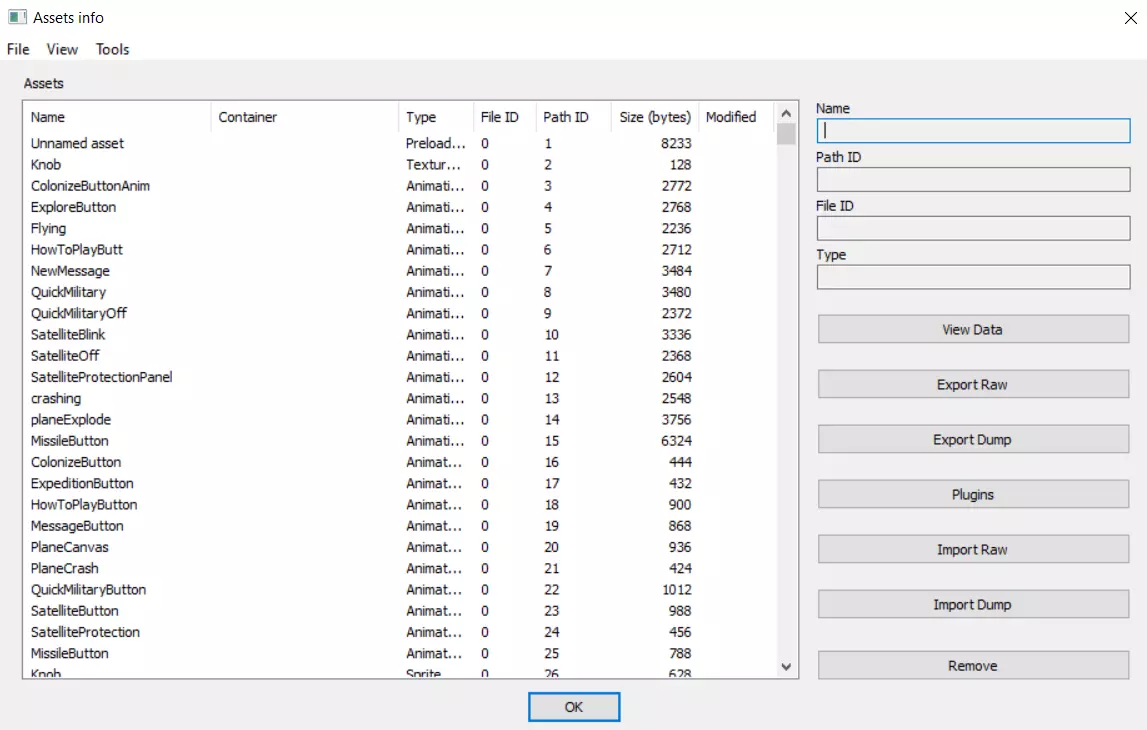This screenshot has width=1147, height=730.
Task: Confirm with the OK button
Action: (574, 706)
